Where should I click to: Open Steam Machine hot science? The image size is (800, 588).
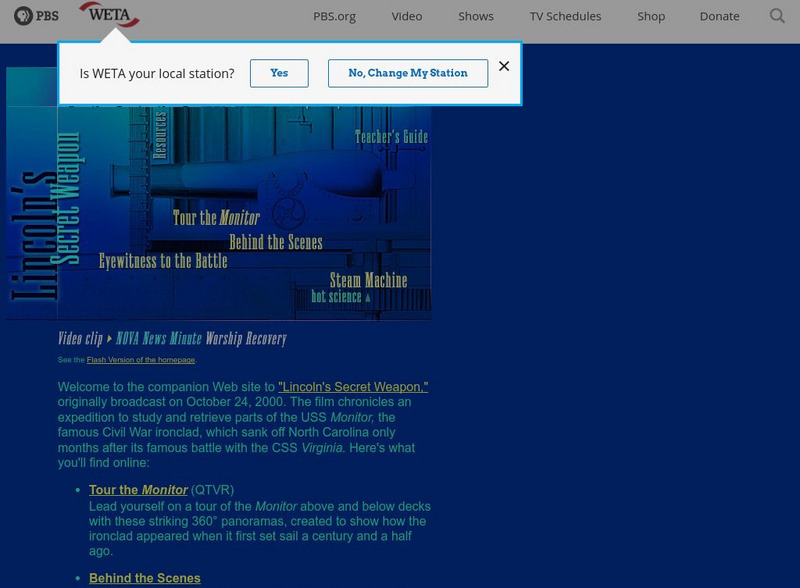[x=368, y=280]
